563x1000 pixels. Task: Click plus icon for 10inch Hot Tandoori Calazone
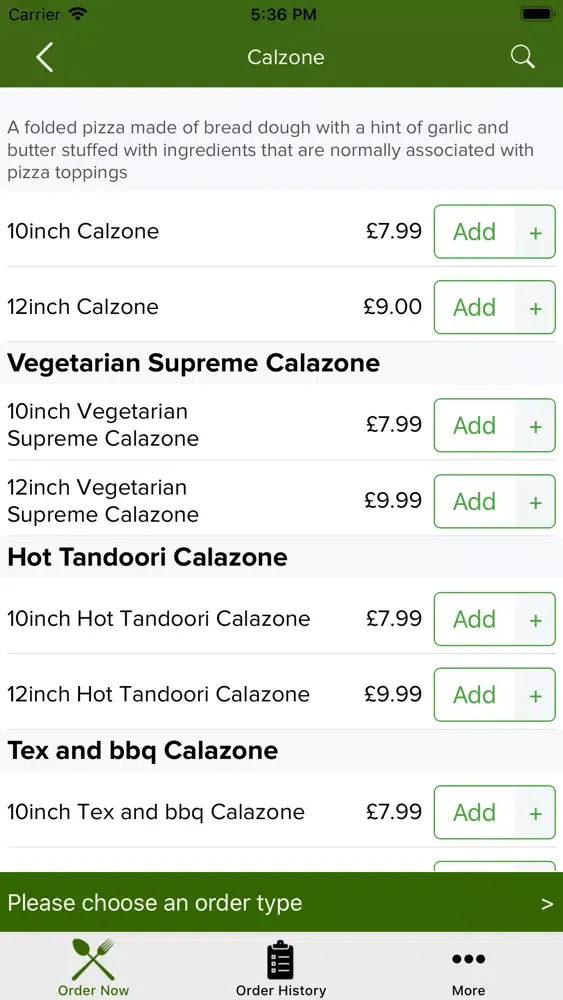pyautogui.click(x=536, y=619)
